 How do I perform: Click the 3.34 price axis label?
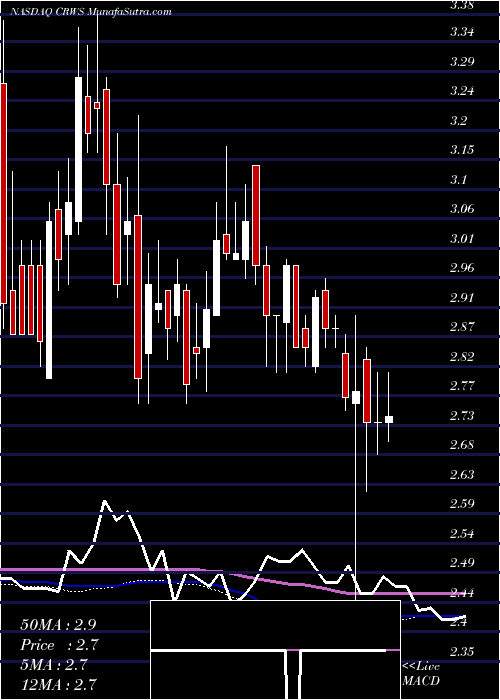[462, 32]
